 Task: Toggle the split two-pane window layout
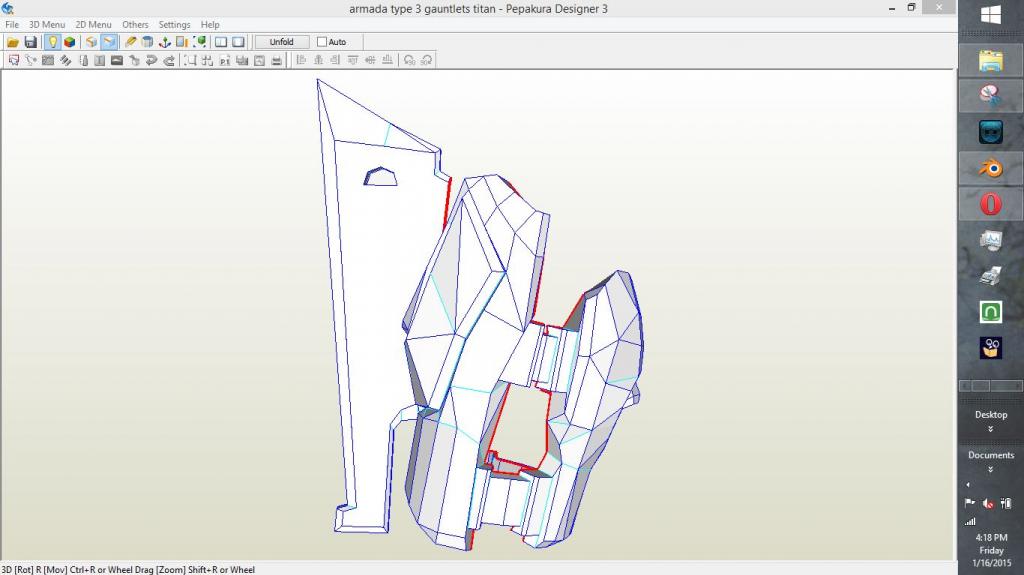click(221, 42)
